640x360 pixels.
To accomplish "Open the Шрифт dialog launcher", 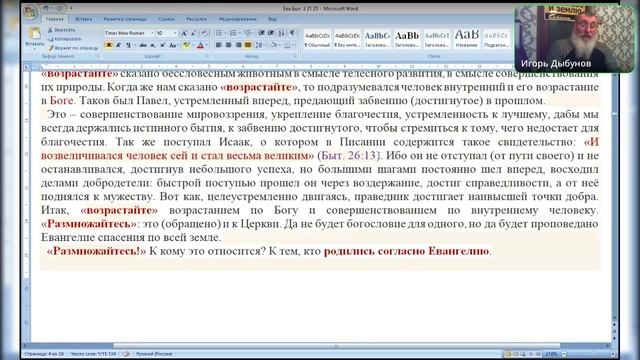I will pyautogui.click(x=207, y=56).
